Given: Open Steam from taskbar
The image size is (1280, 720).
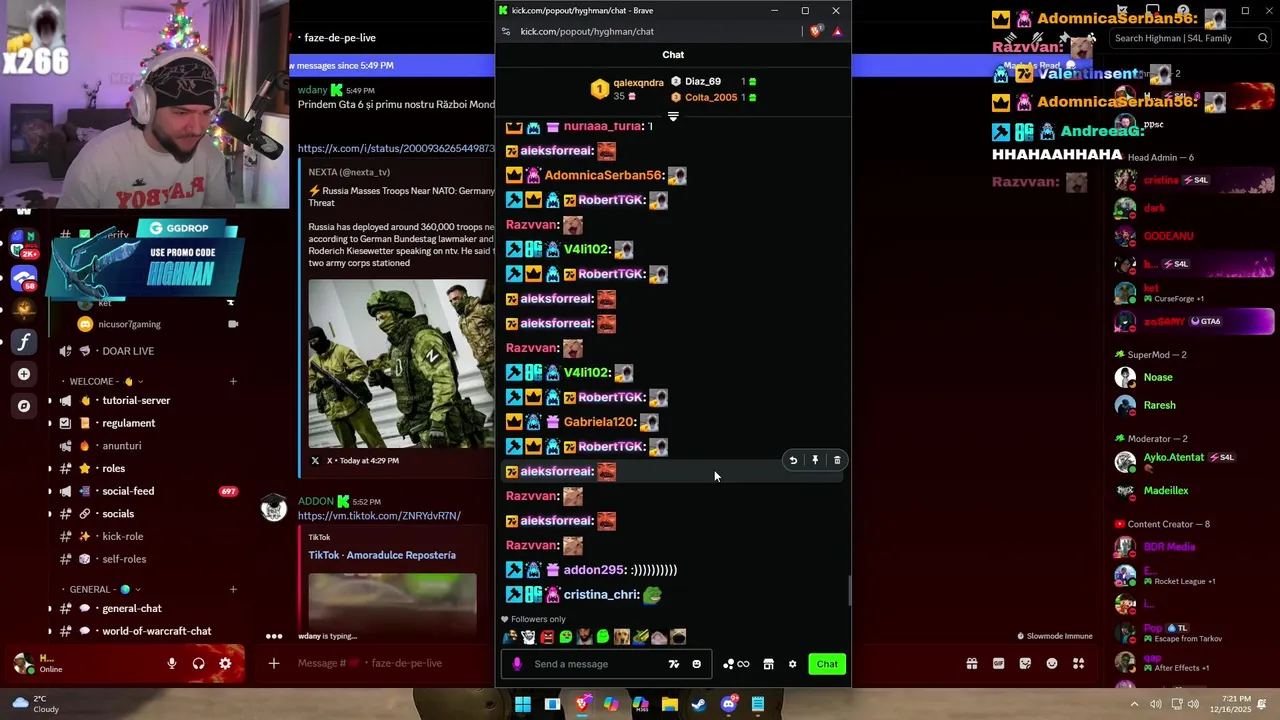Looking at the screenshot, I should 699,704.
